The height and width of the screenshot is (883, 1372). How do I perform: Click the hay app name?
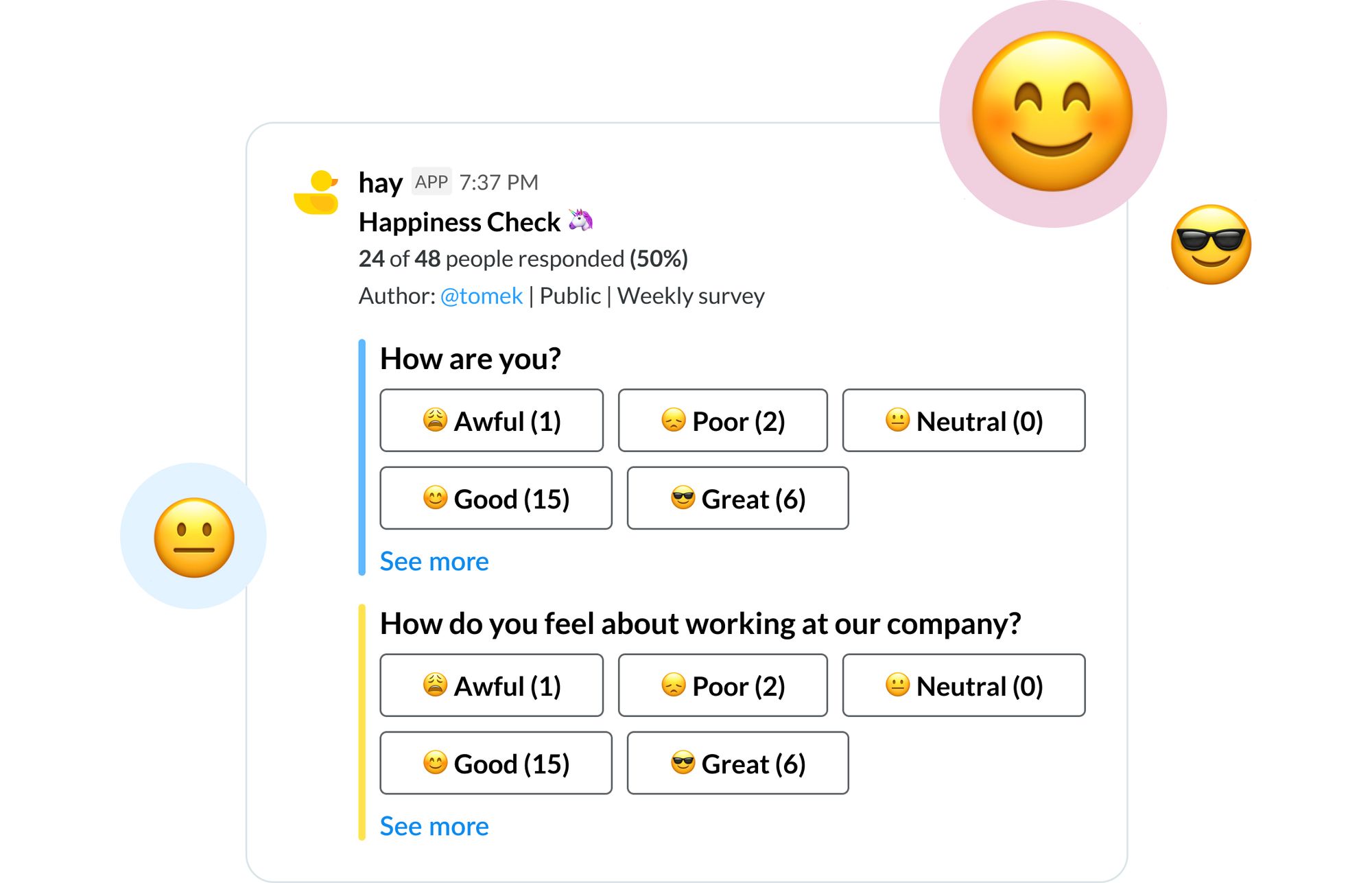point(380,183)
